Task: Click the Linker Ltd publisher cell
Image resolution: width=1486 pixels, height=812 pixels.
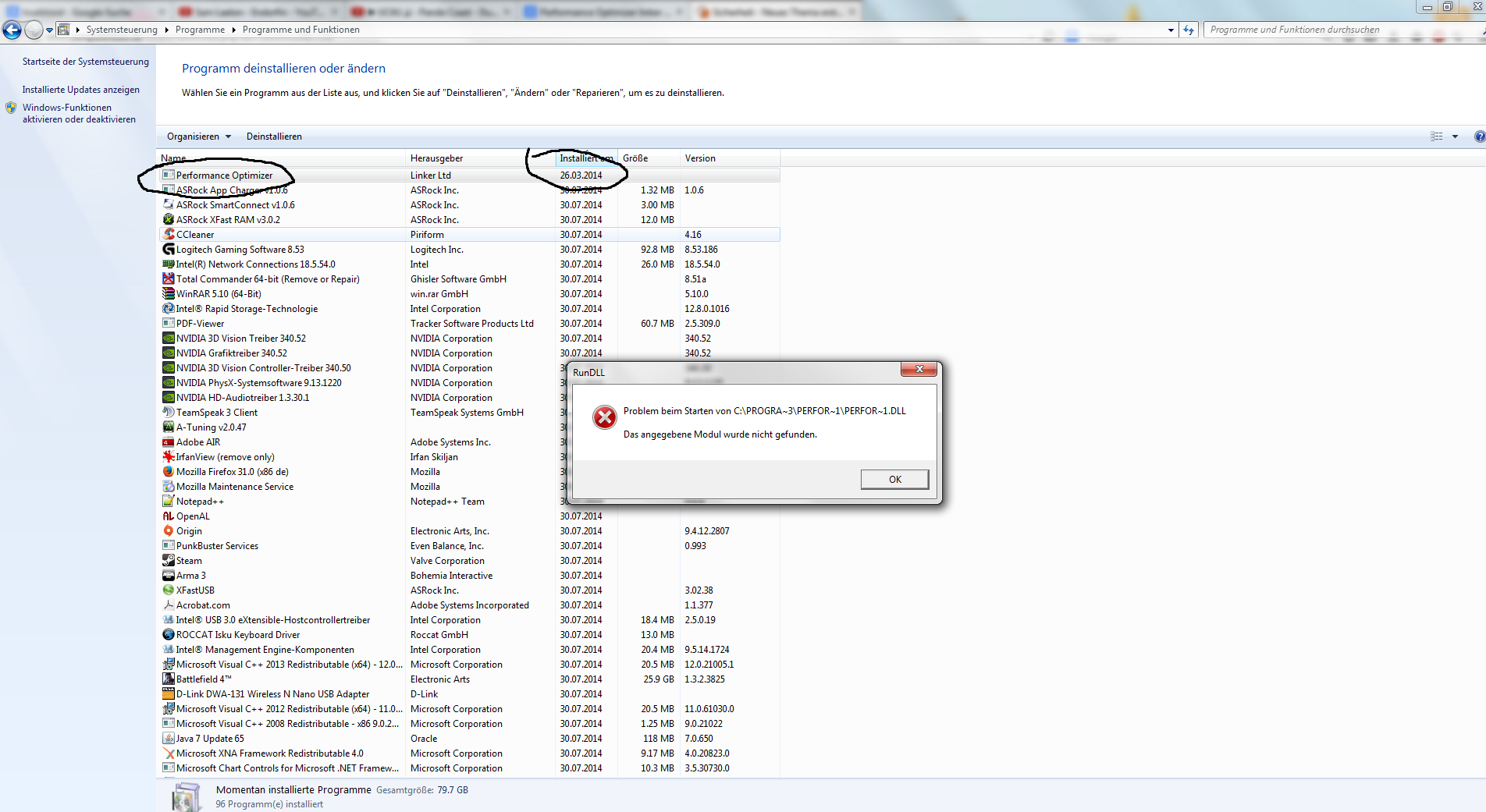Action: (431, 176)
